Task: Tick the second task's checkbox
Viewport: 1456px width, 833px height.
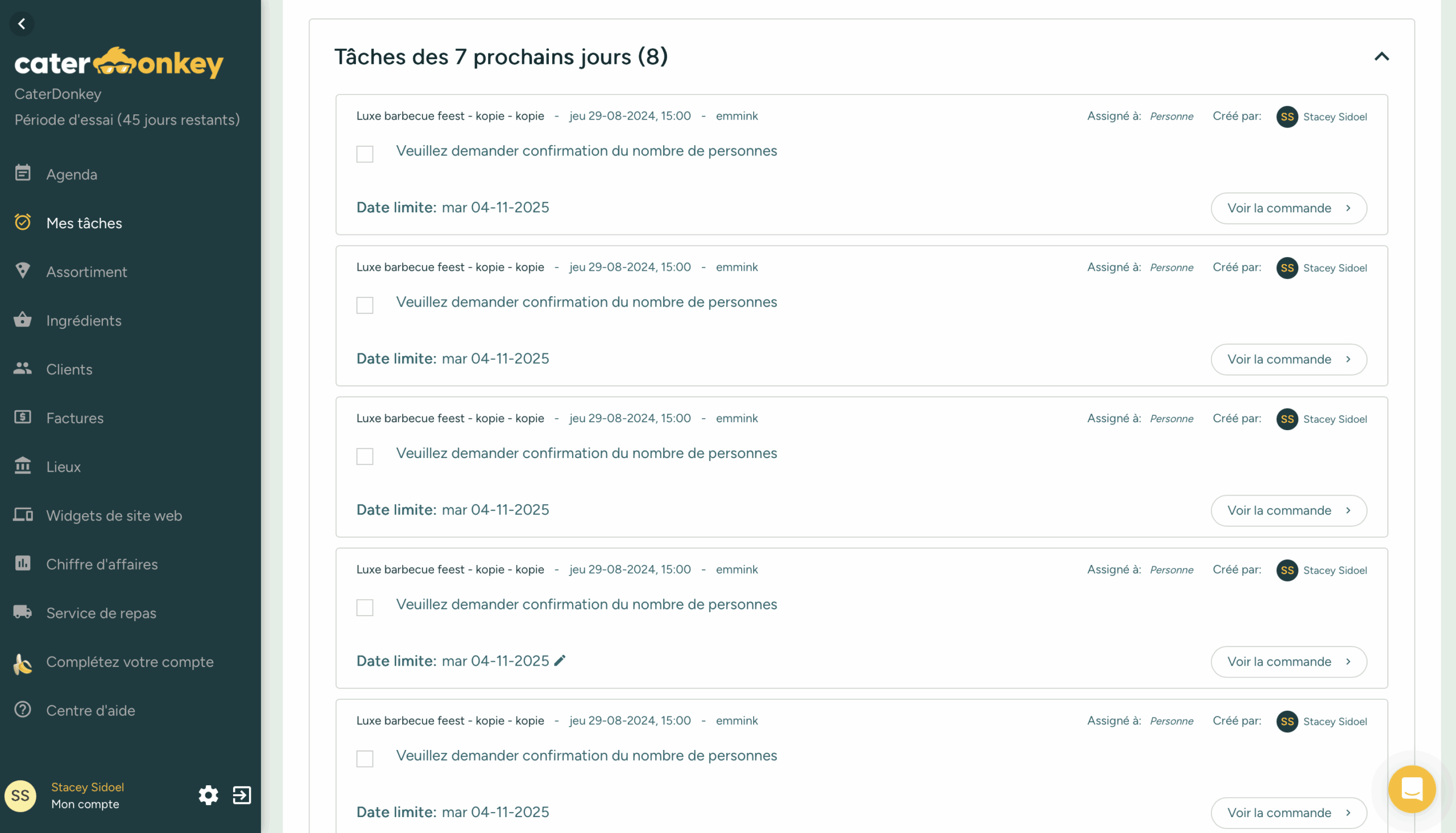Action: [x=365, y=305]
